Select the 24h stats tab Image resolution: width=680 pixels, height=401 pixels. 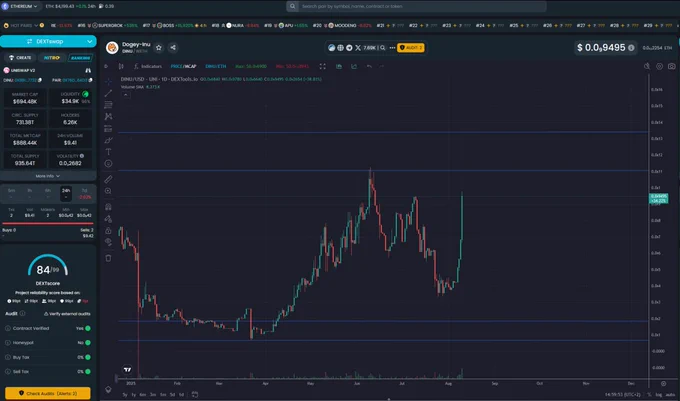pyautogui.click(x=66, y=193)
